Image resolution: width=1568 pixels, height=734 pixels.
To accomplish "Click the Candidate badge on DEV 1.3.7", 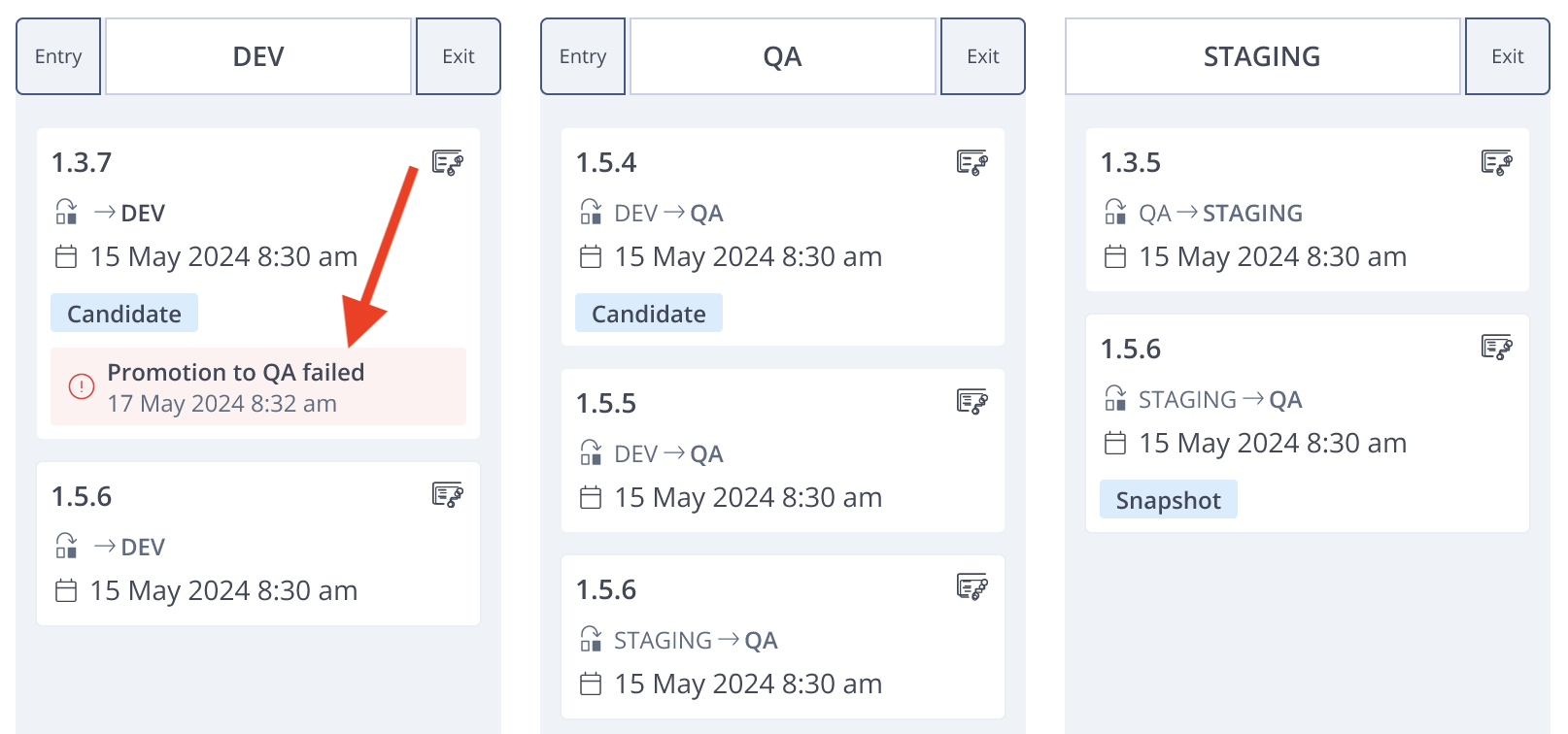I will point(124,314).
